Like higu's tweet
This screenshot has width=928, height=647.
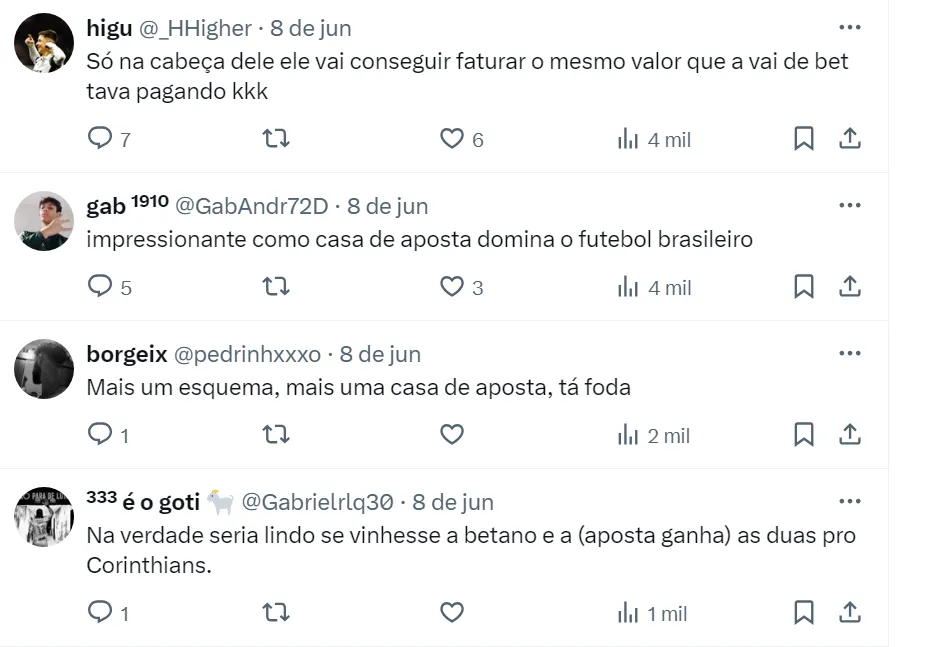[x=452, y=139]
